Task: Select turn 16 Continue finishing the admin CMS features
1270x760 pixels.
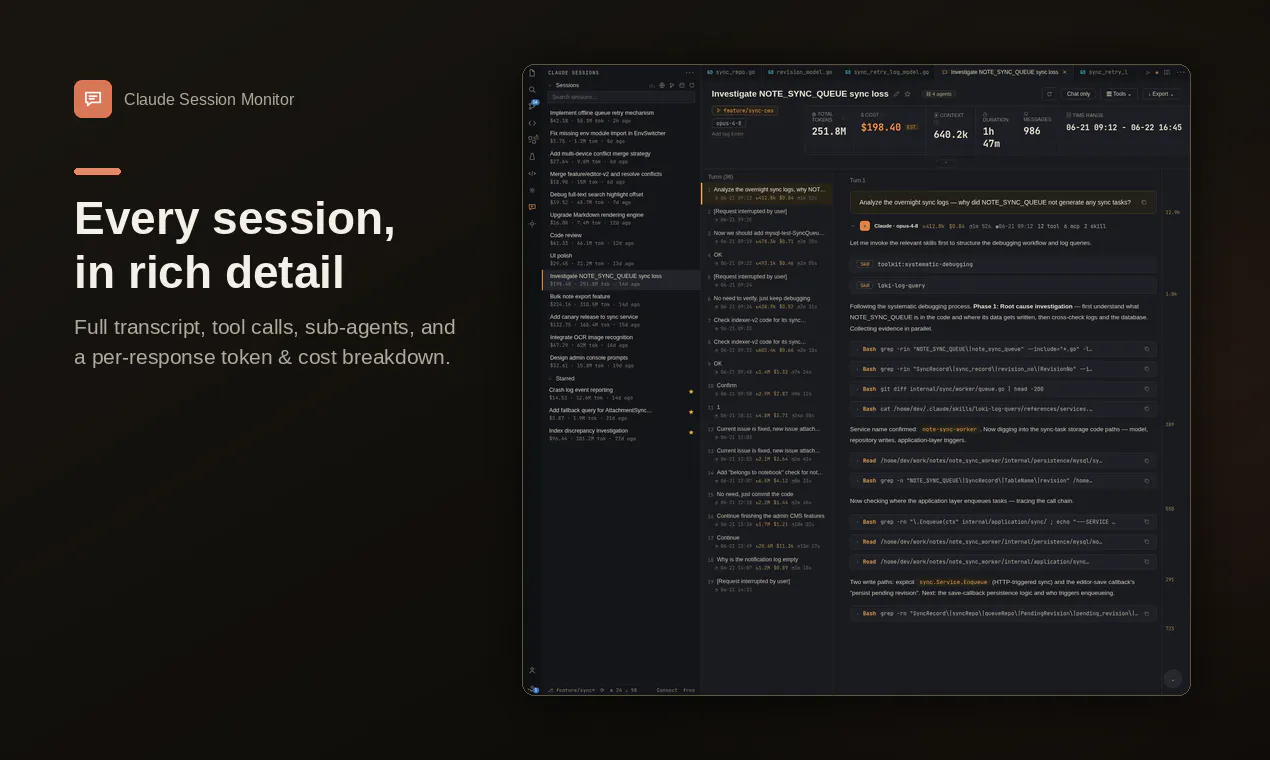Action: pyautogui.click(x=767, y=520)
